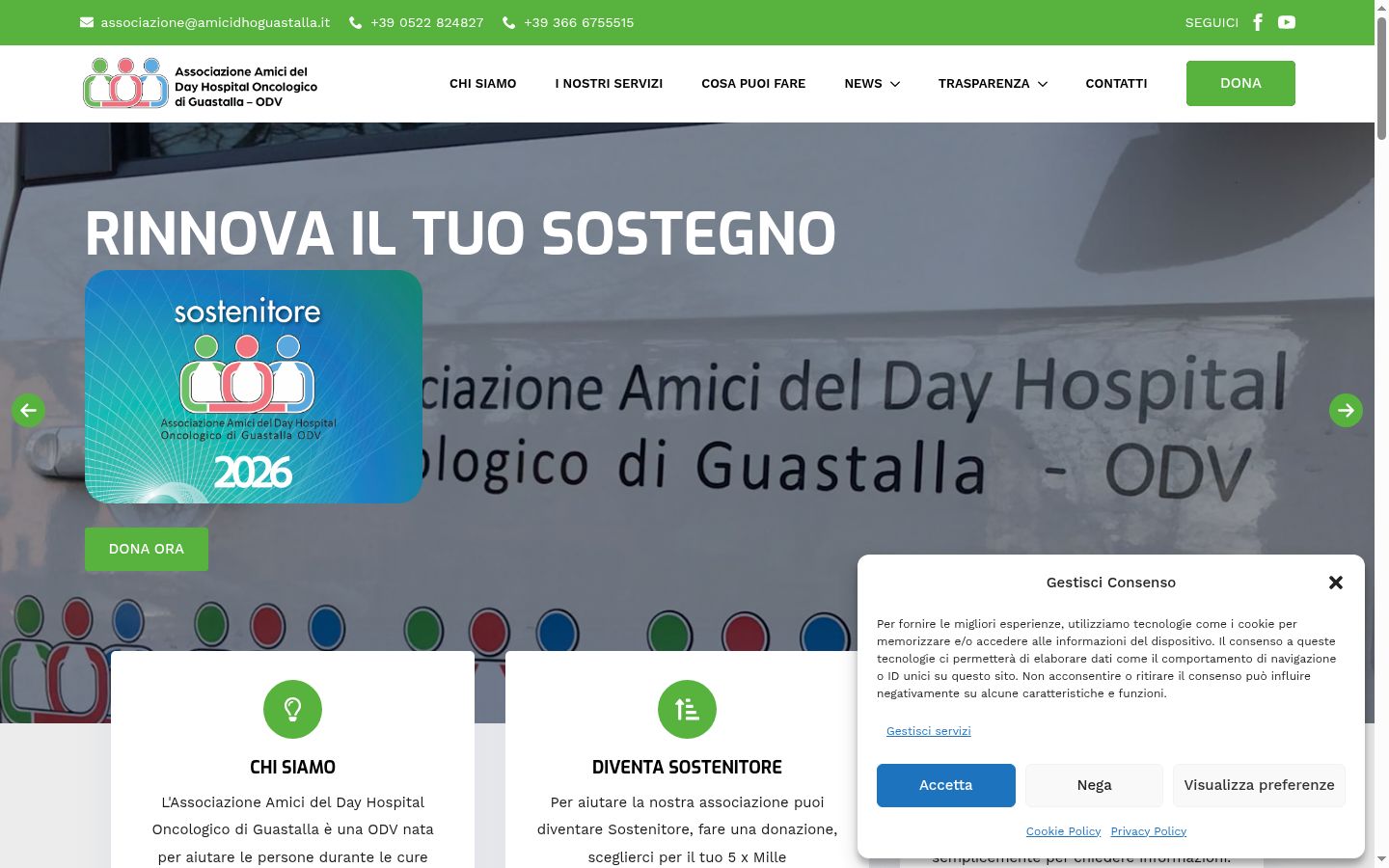Open the Cosa Puoi Fare menu item

[753, 84]
